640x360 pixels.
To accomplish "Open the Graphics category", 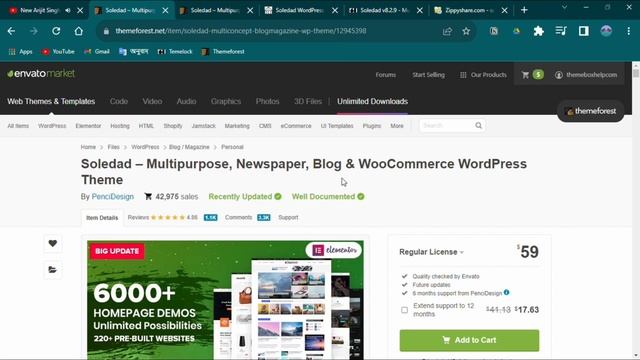I will 226,102.
